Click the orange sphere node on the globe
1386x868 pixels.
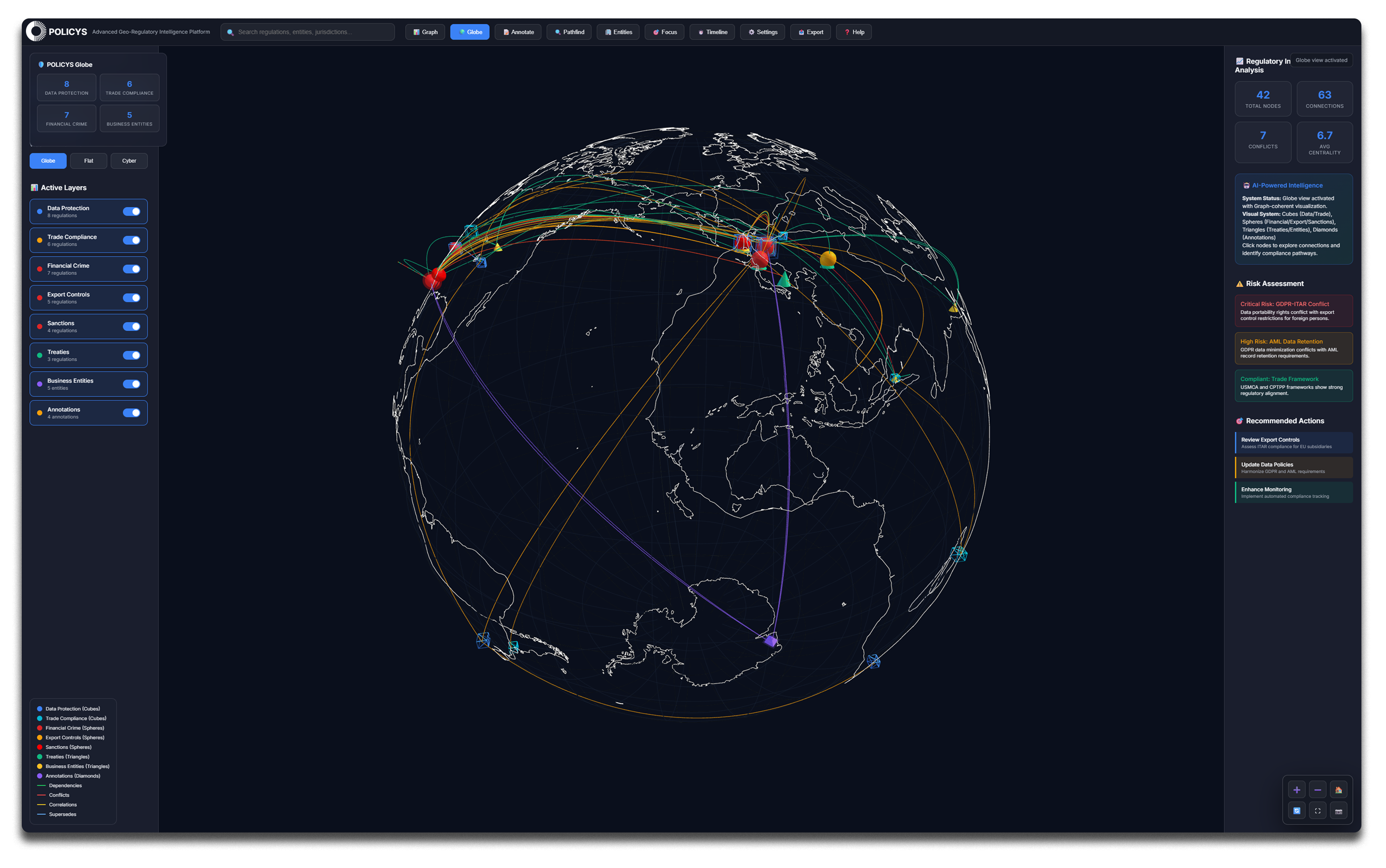[827, 260]
